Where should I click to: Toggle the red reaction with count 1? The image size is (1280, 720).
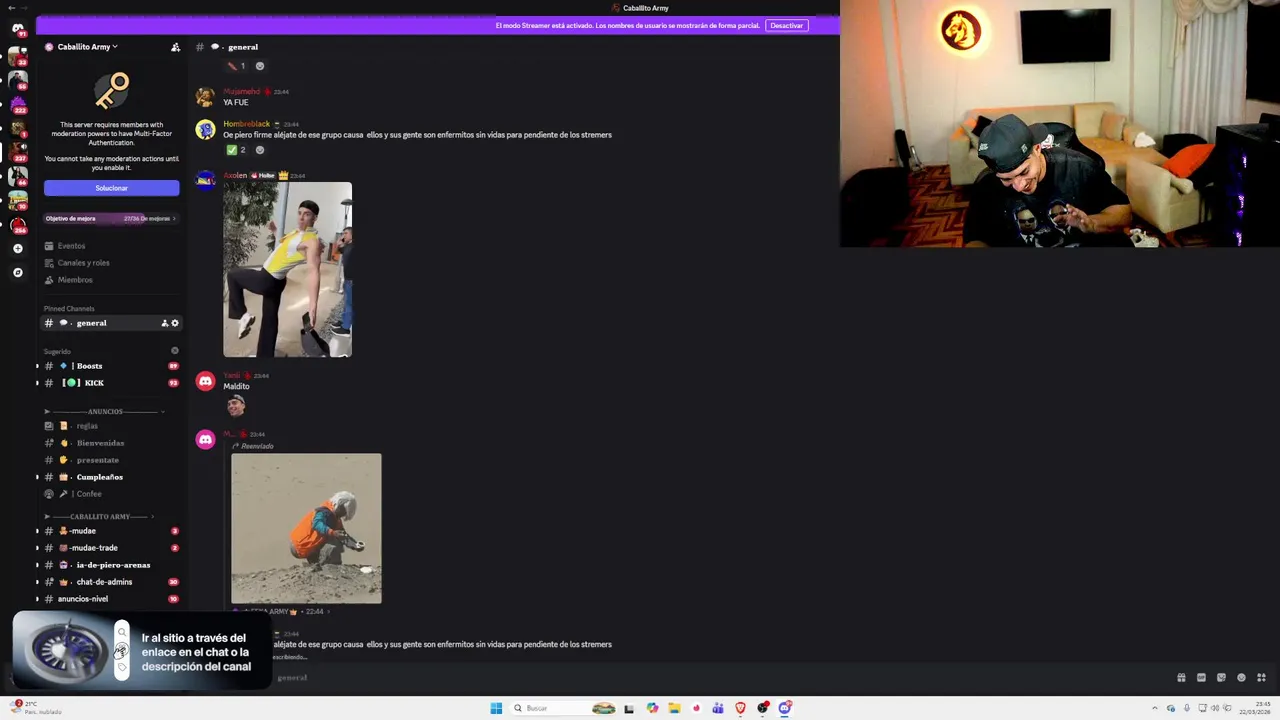(235, 66)
